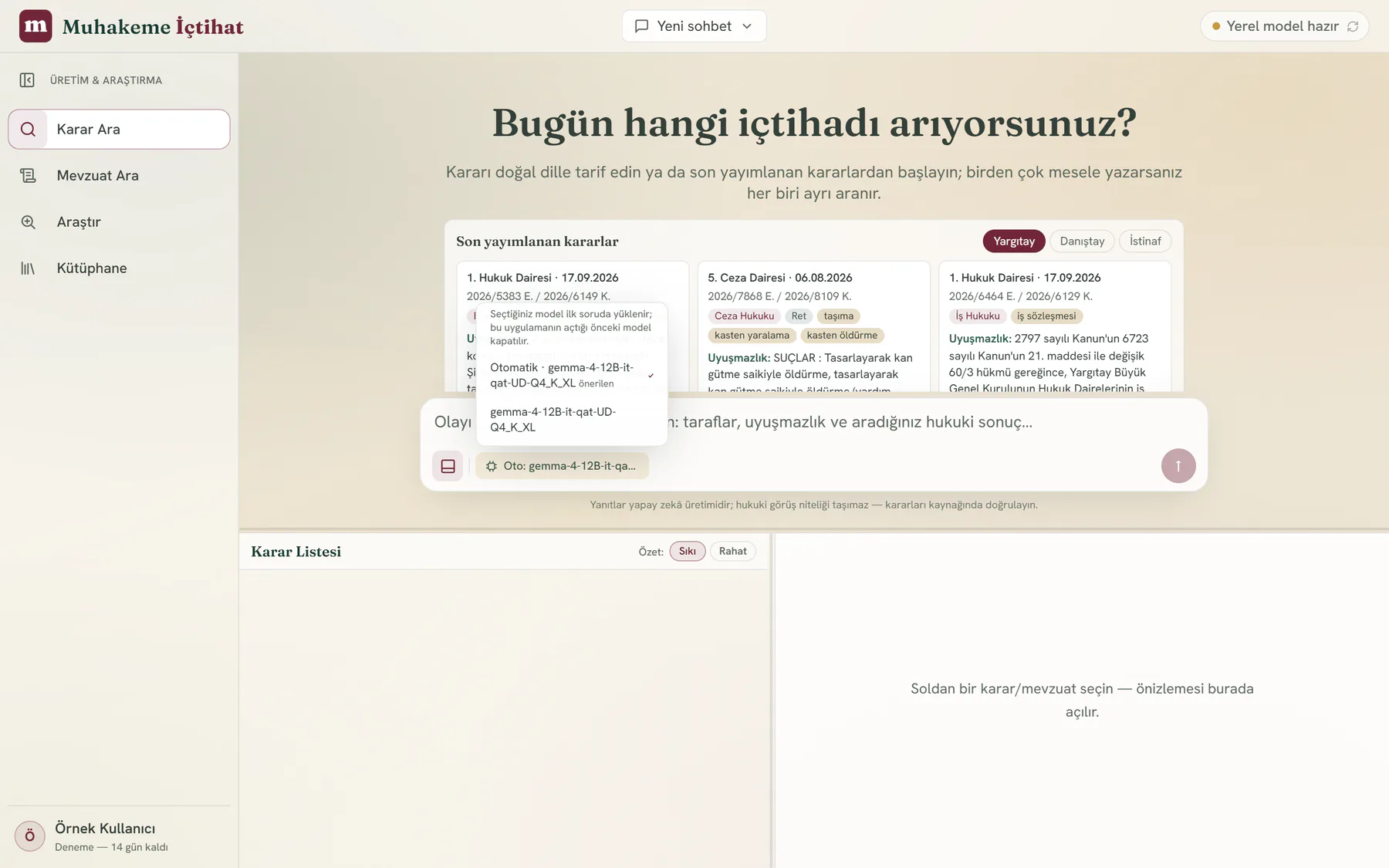Click the Kütüphane books icon
Viewport: 1389px width, 868px height.
point(28,269)
